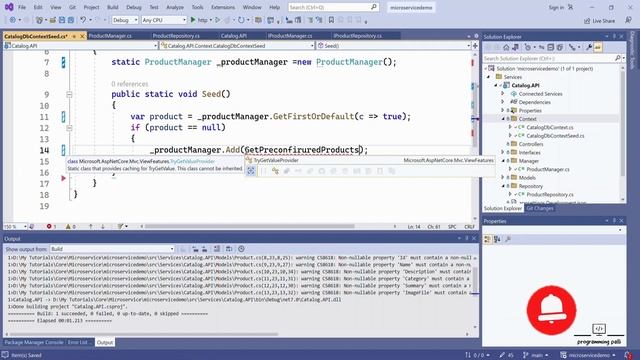This screenshot has width=640, height=360.
Task: Collapse the if block outlining box at line 12
Action: click(x=69, y=128)
